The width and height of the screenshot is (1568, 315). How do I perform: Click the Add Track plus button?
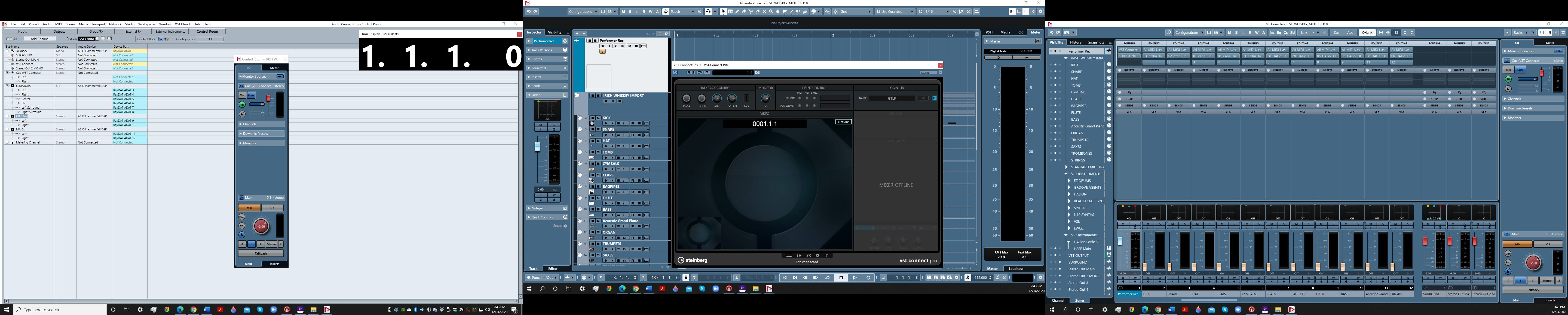(577, 33)
